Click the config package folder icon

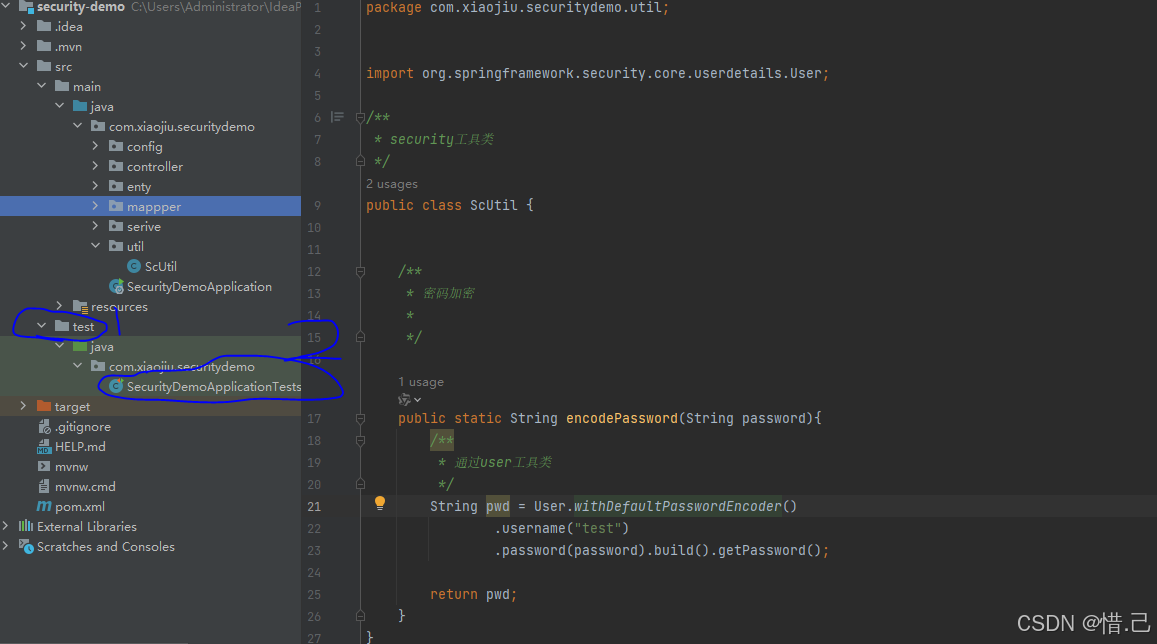pyautogui.click(x=116, y=146)
